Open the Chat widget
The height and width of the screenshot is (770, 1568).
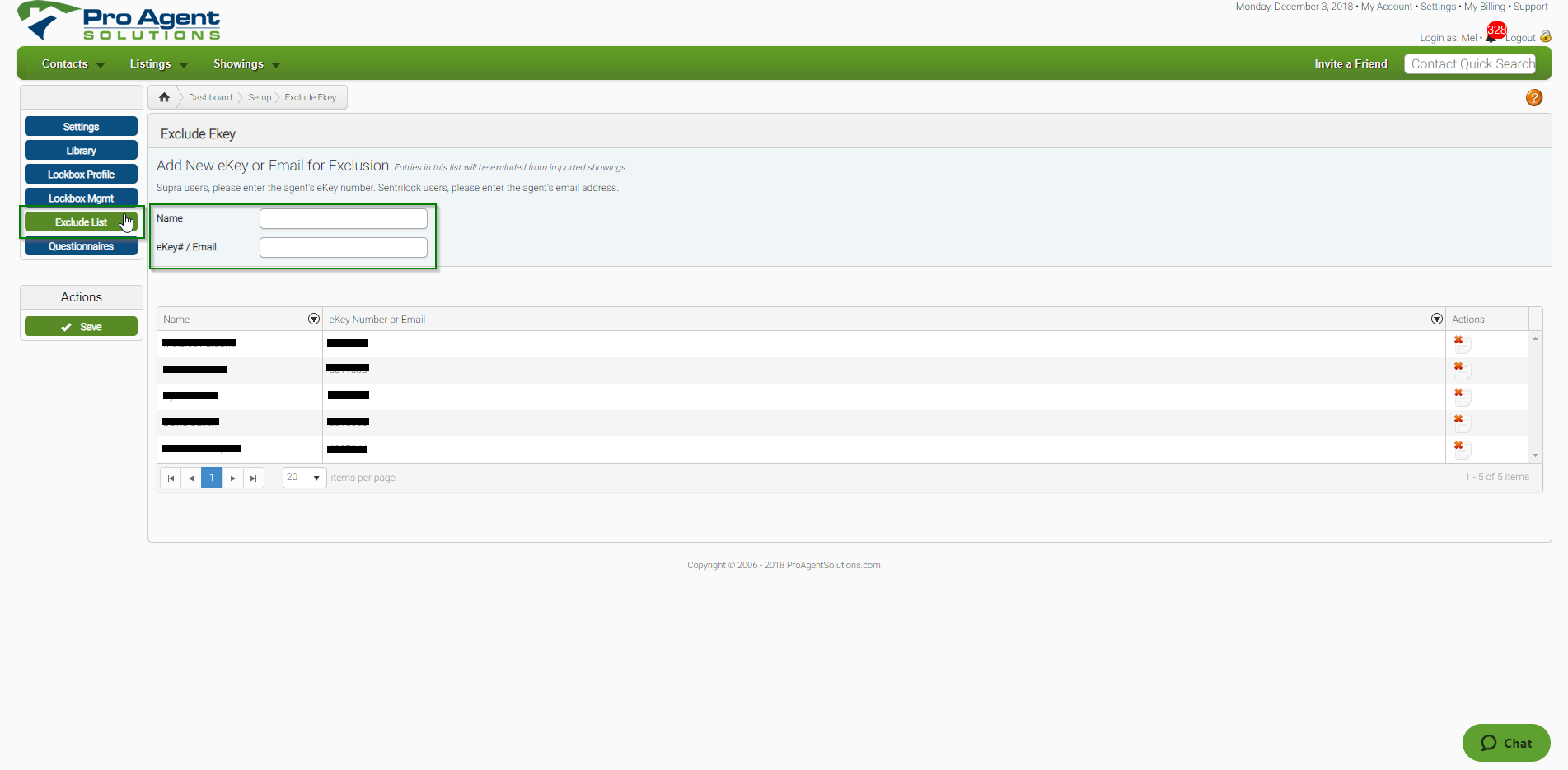(x=1506, y=743)
